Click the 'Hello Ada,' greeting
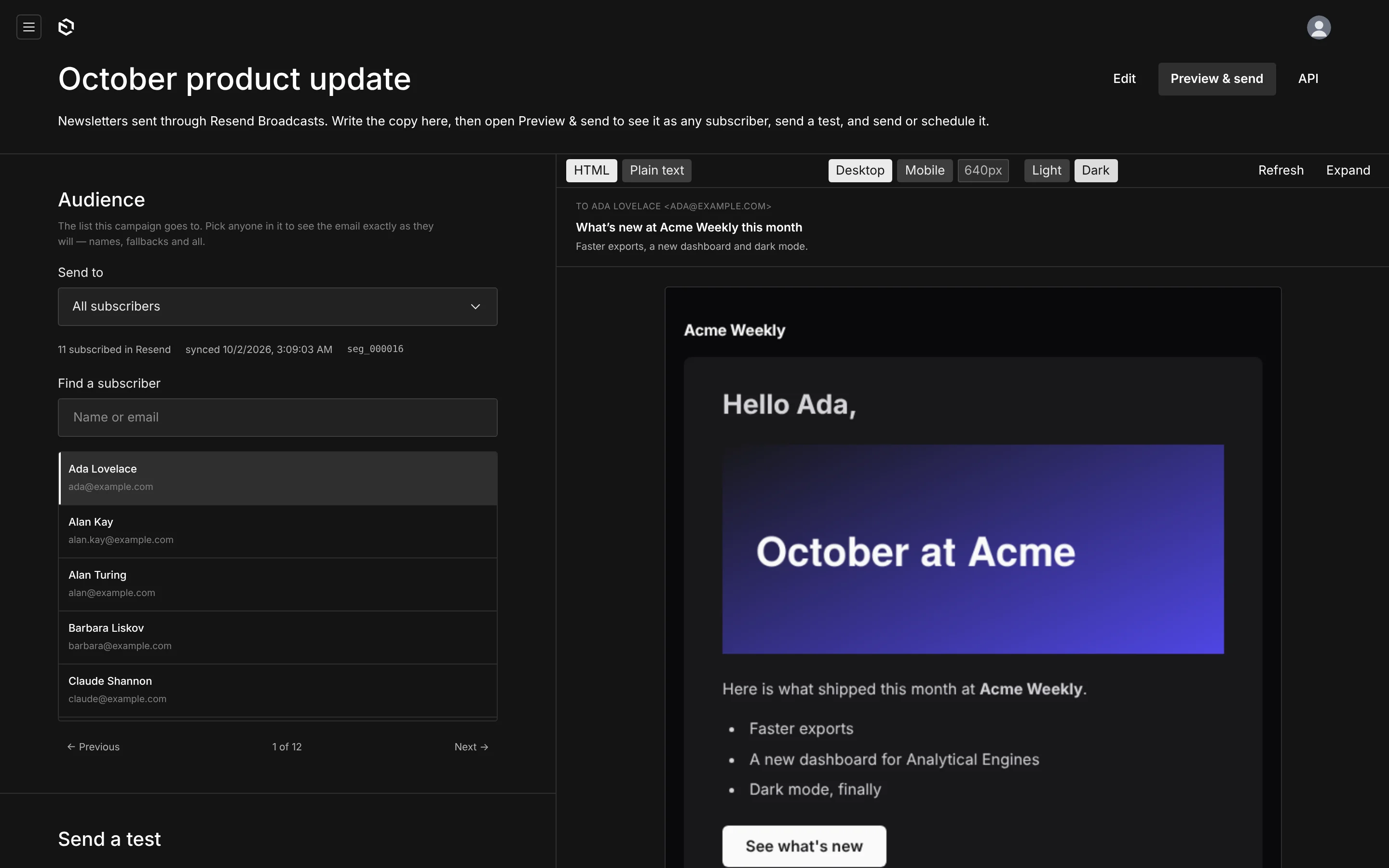Viewport: 1389px width, 868px height. point(789,405)
